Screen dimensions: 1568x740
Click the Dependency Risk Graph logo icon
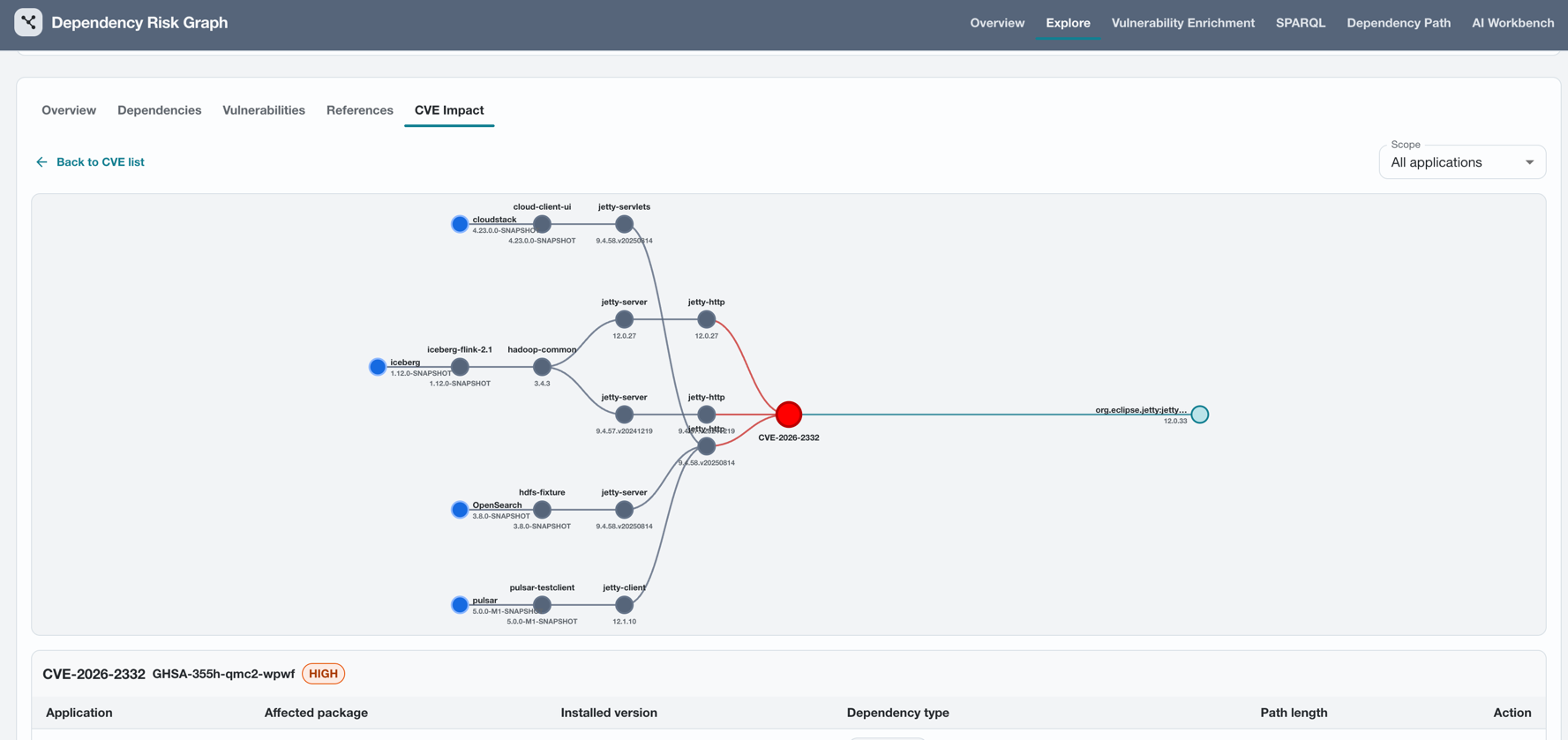click(x=28, y=22)
